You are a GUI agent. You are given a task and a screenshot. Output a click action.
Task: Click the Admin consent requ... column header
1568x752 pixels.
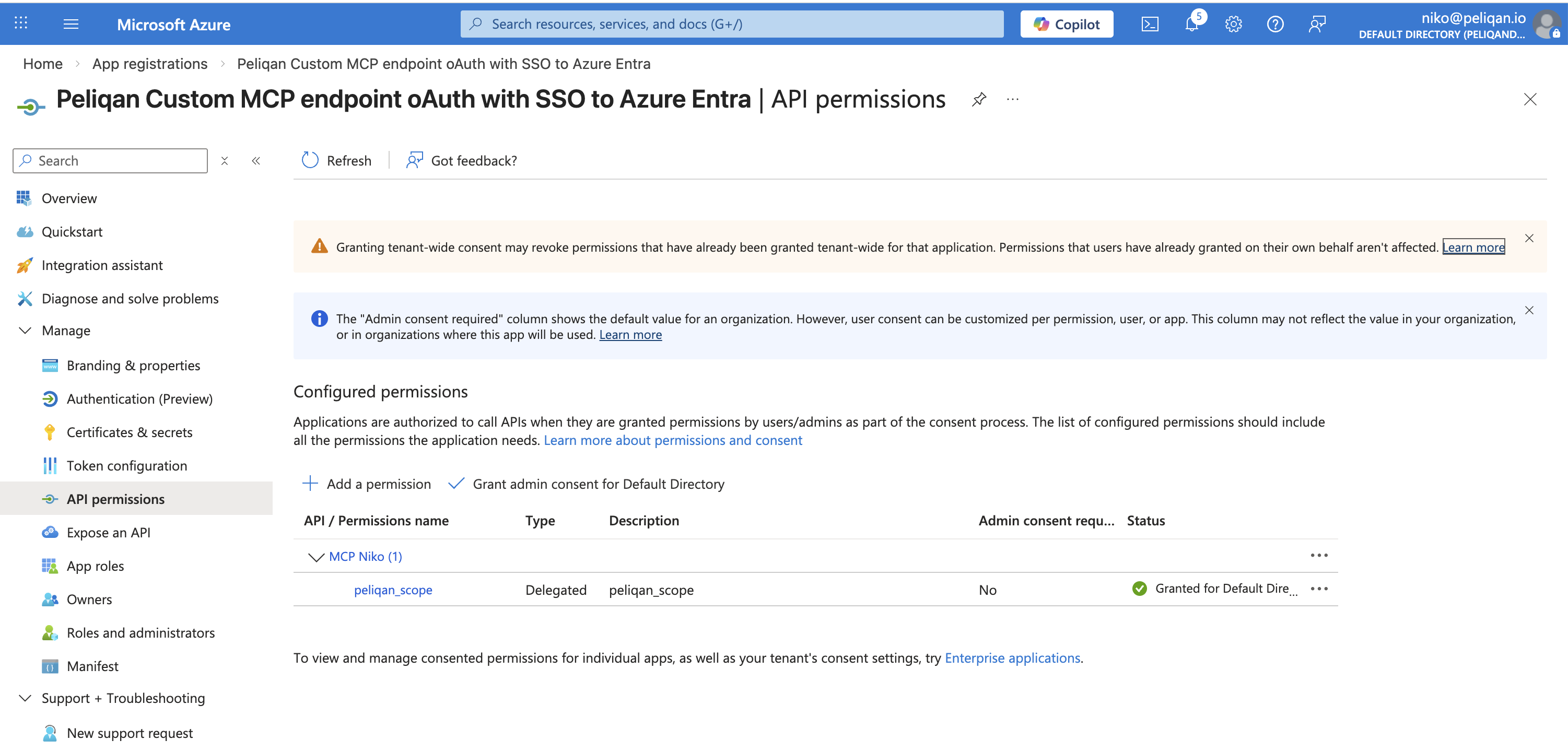pos(1046,521)
